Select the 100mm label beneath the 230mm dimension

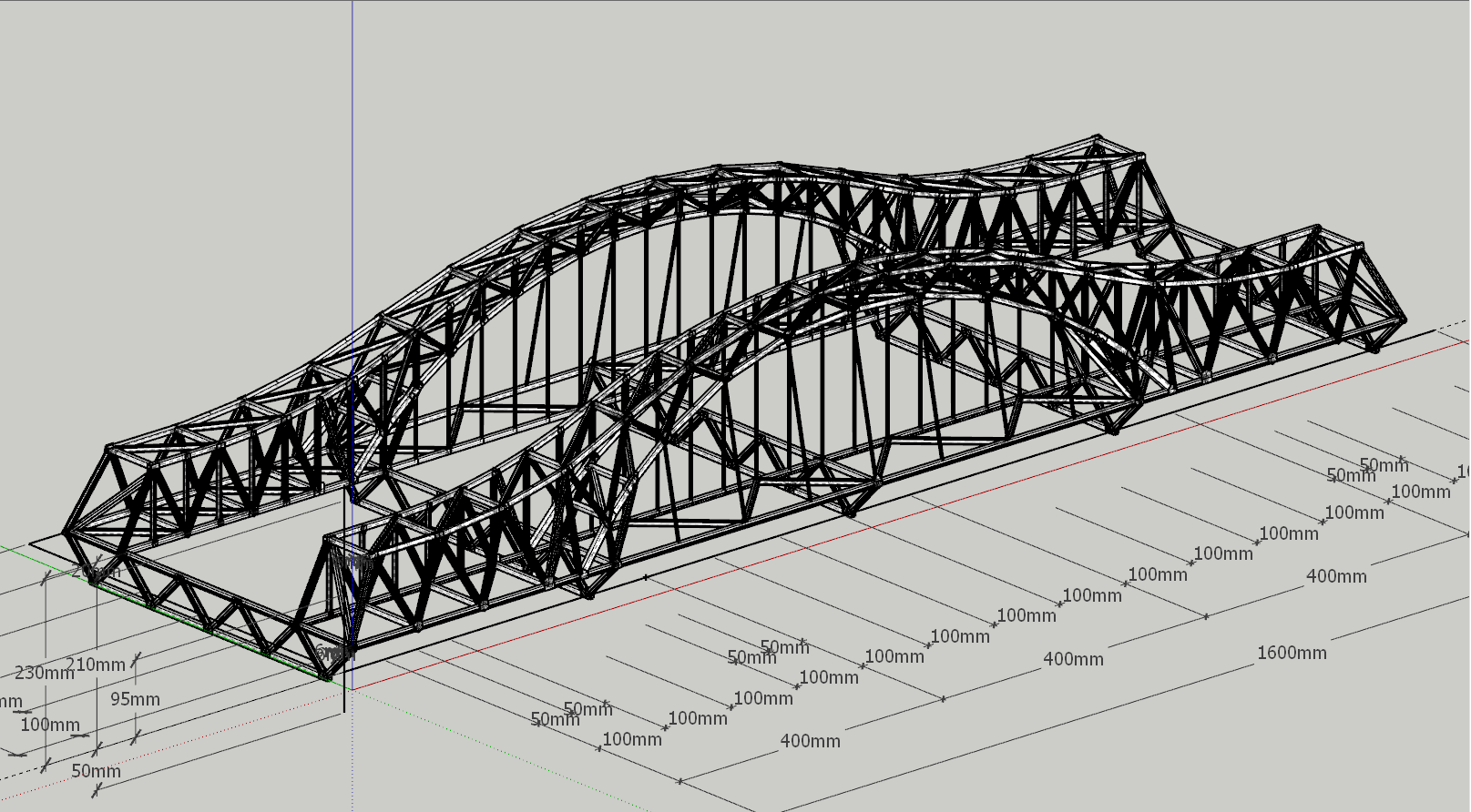[50, 725]
